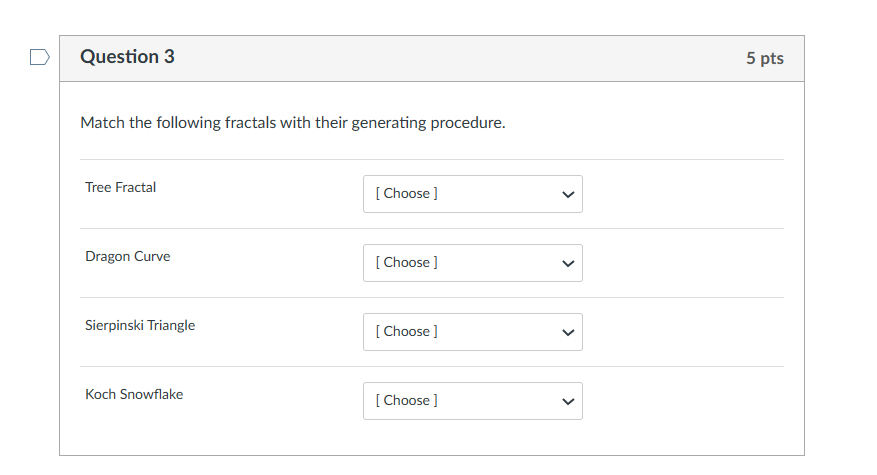Select the Dragon Curve label text
This screenshot has height=475, width=877.
coord(128,256)
